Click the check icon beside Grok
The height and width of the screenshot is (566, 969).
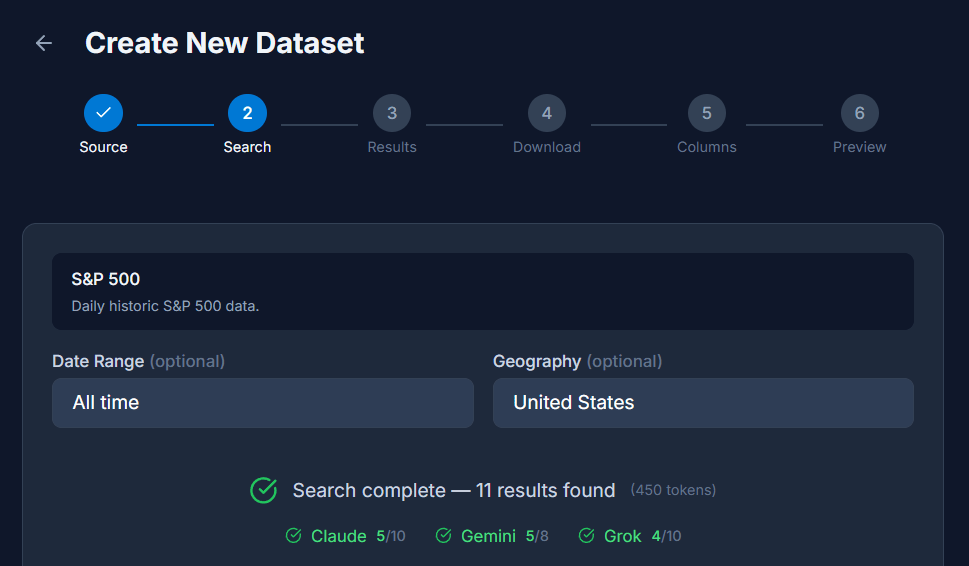586,536
